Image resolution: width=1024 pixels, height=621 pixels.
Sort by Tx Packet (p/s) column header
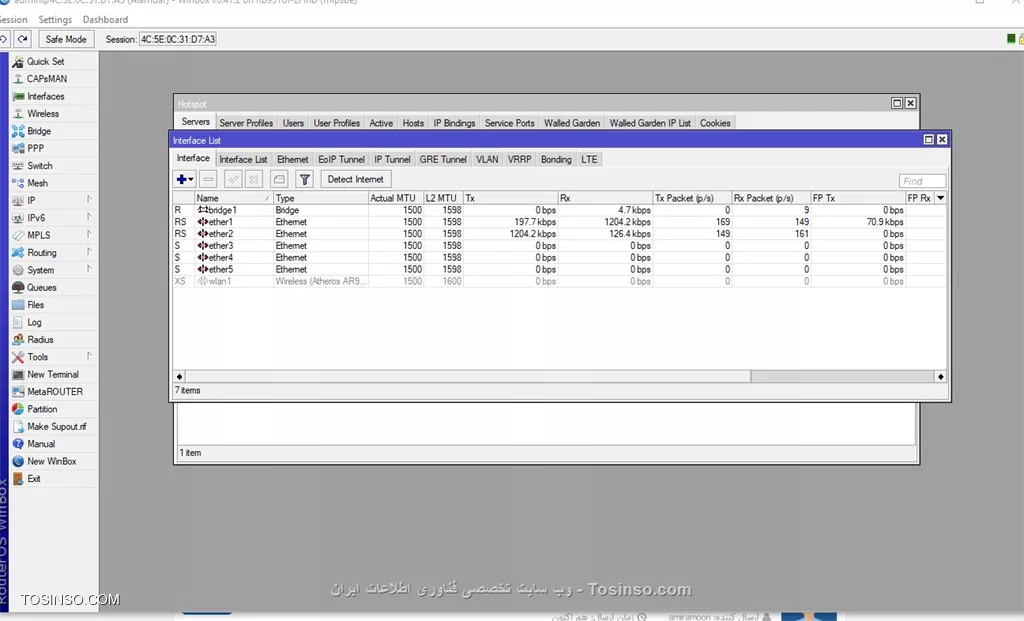(x=692, y=198)
